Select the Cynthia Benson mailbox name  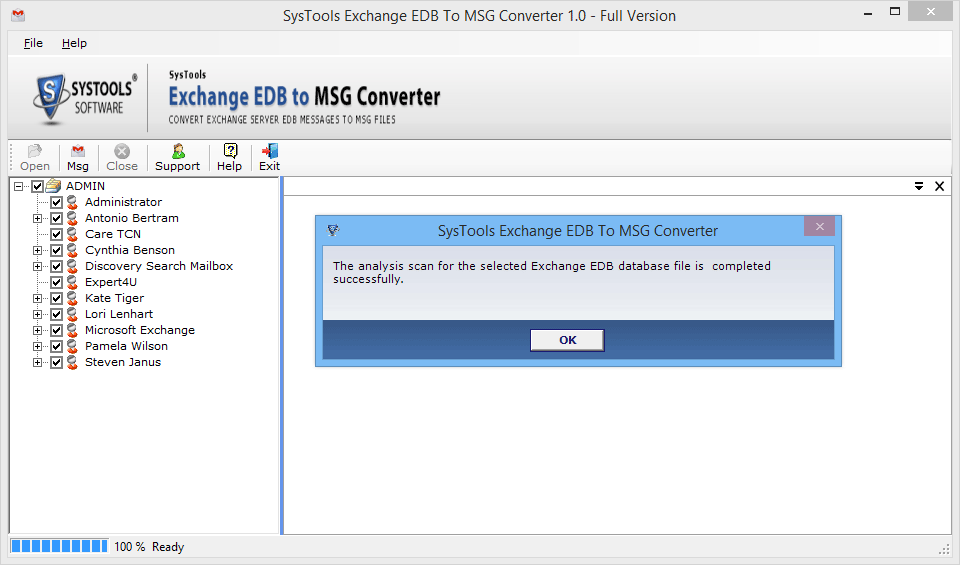click(x=130, y=250)
